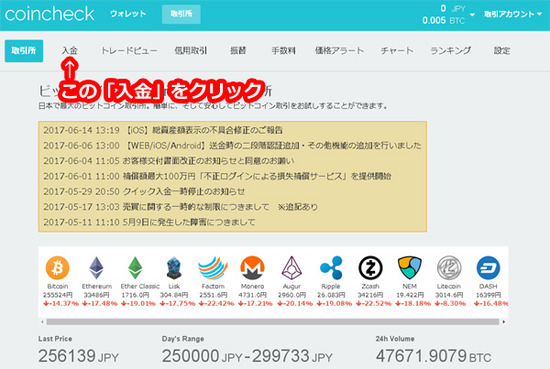Image resolution: width=550 pixels, height=369 pixels.
Task: Select the Ethereum diamond icon
Action: (96, 268)
